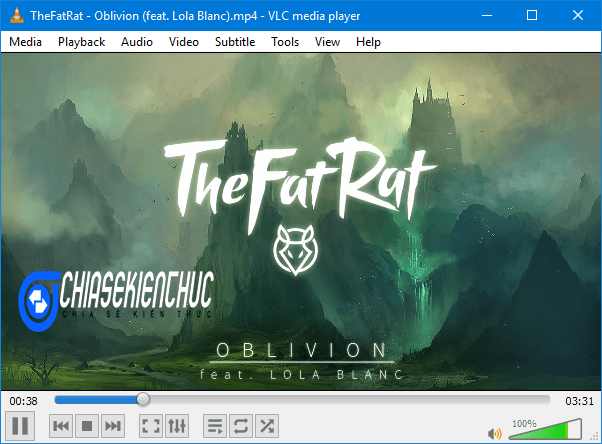Click elapsed time 00:38 label

(x=23, y=401)
